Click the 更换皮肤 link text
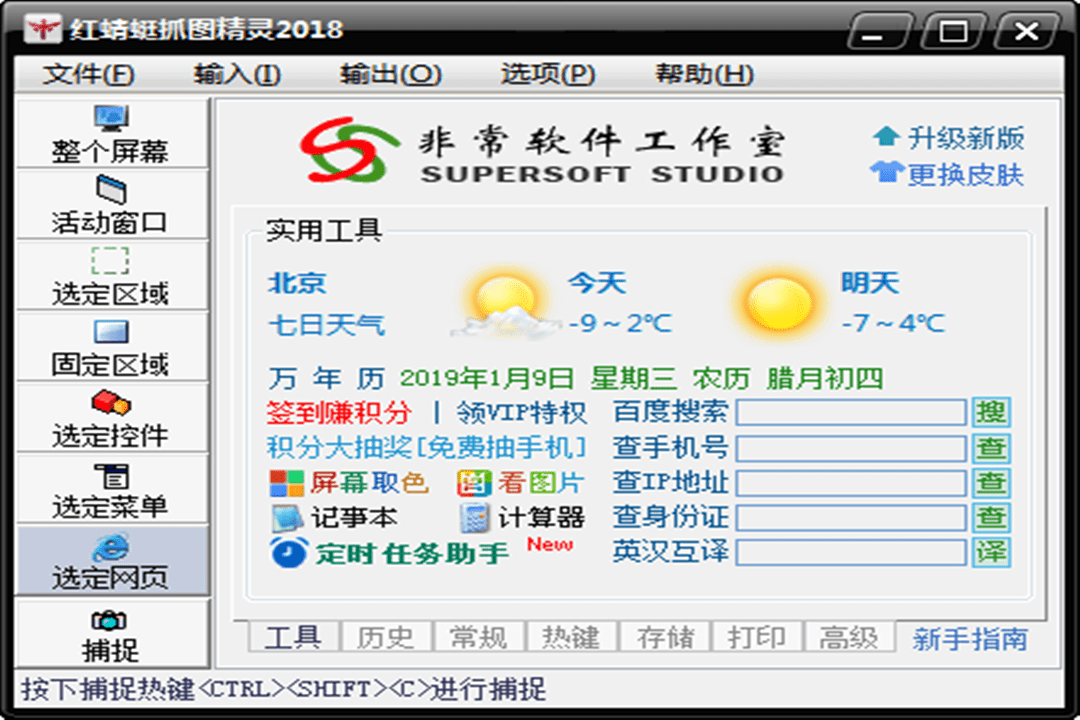1080x720 pixels. point(966,174)
